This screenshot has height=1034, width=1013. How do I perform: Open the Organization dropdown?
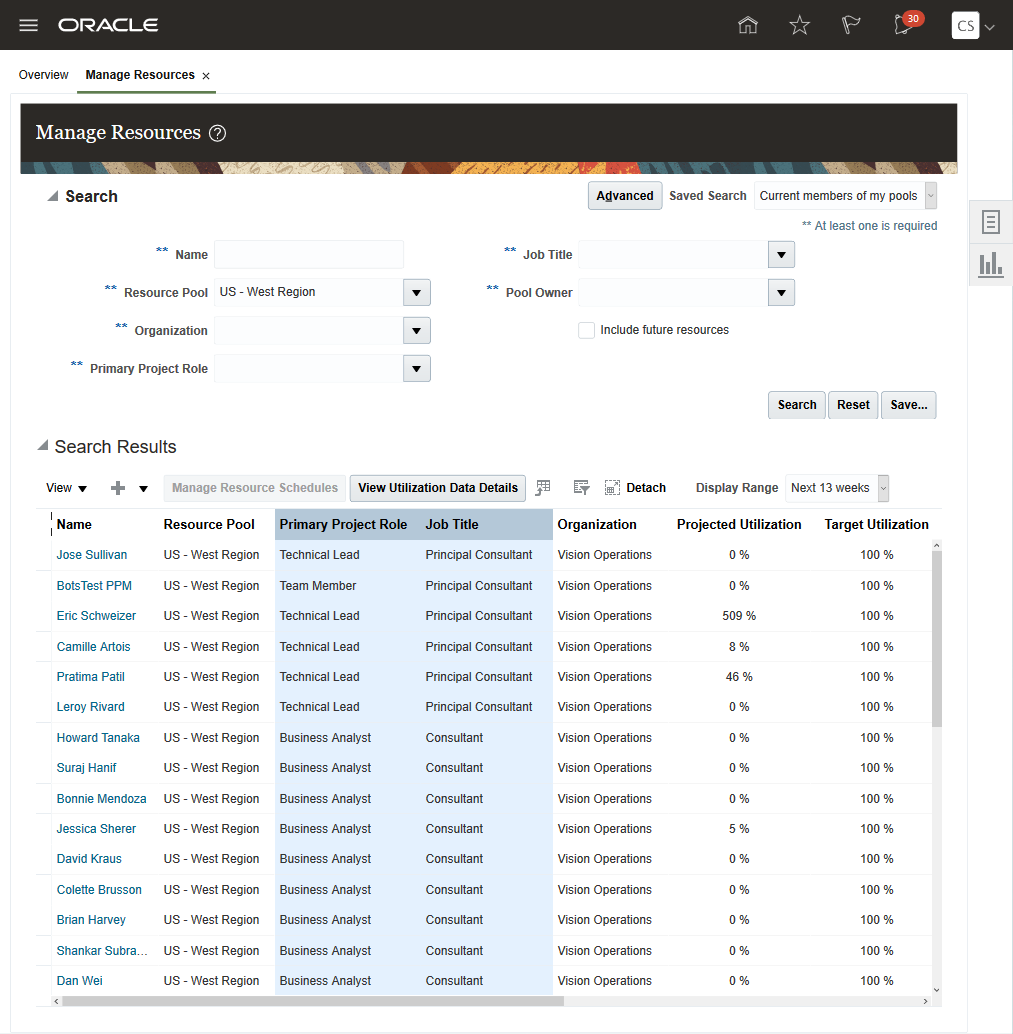coord(417,330)
